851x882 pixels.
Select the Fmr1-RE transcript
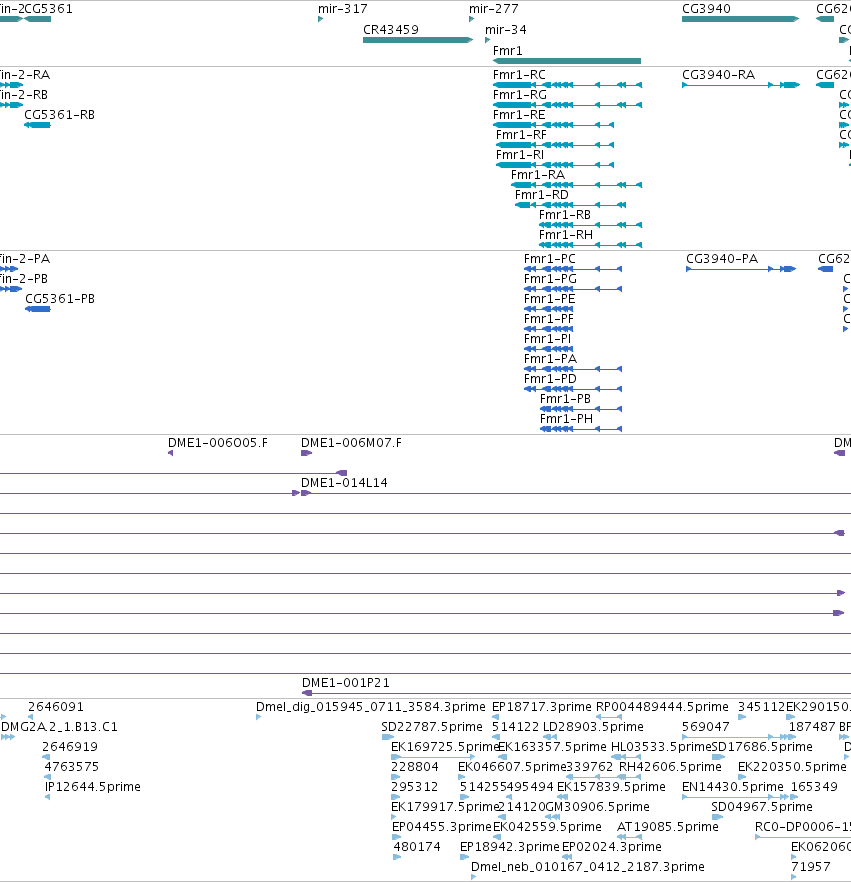(553, 125)
